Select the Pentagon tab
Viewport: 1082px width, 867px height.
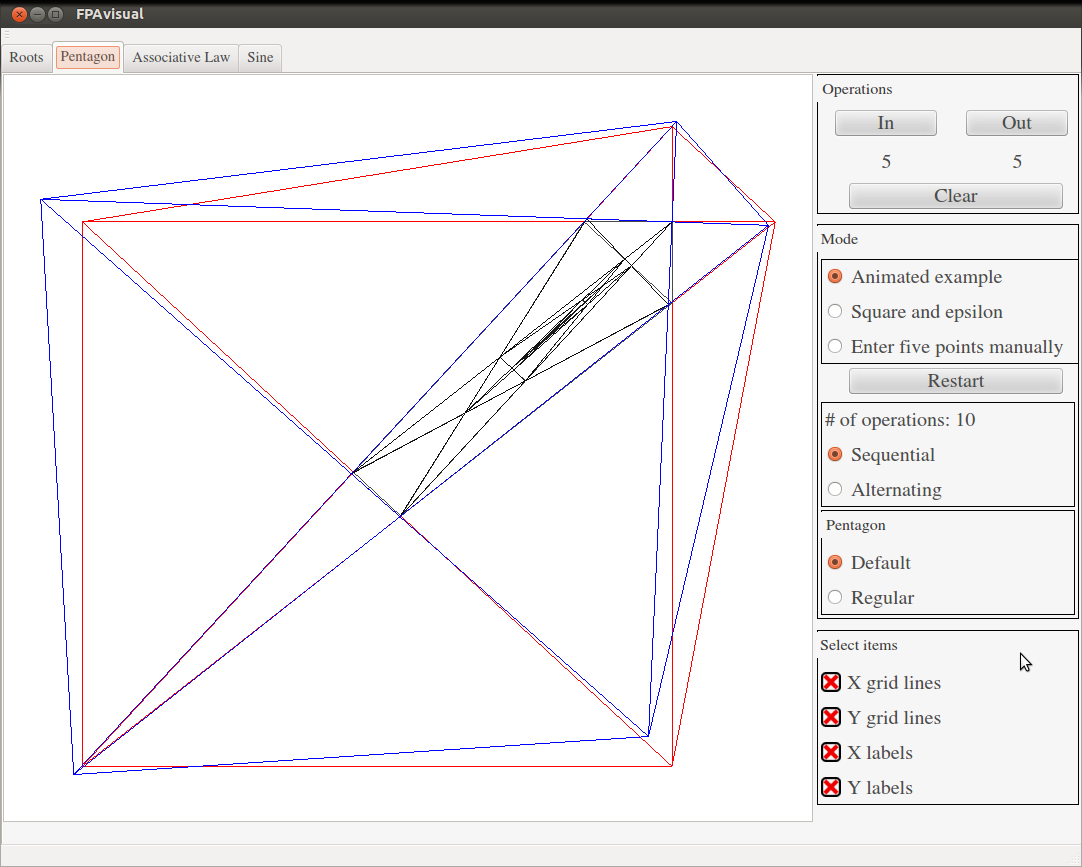[88, 57]
